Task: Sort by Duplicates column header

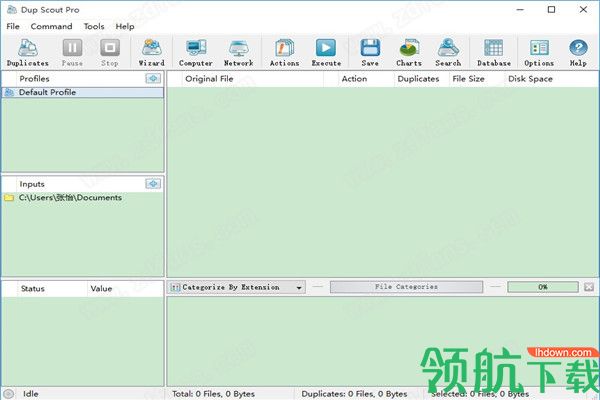Action: [x=421, y=79]
